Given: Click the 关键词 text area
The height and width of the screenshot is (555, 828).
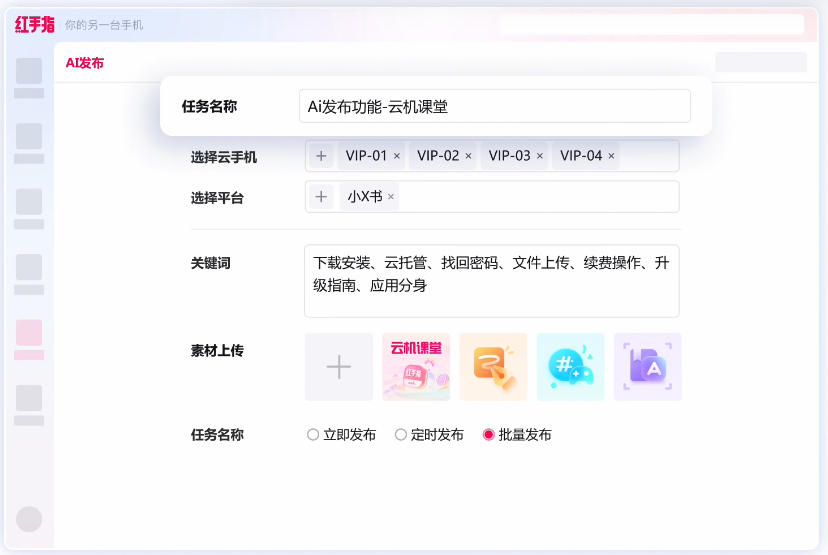Looking at the screenshot, I should click(492, 281).
